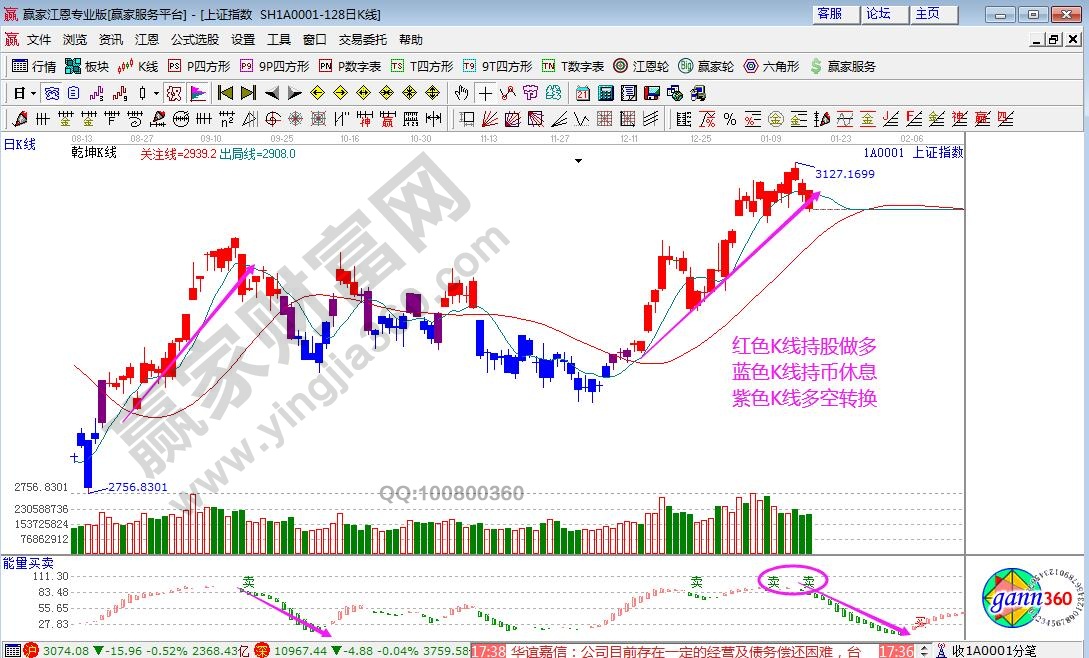Image resolution: width=1089 pixels, height=658 pixels.
Task: Toggle the percent line drawing tool
Action: pos(729,119)
